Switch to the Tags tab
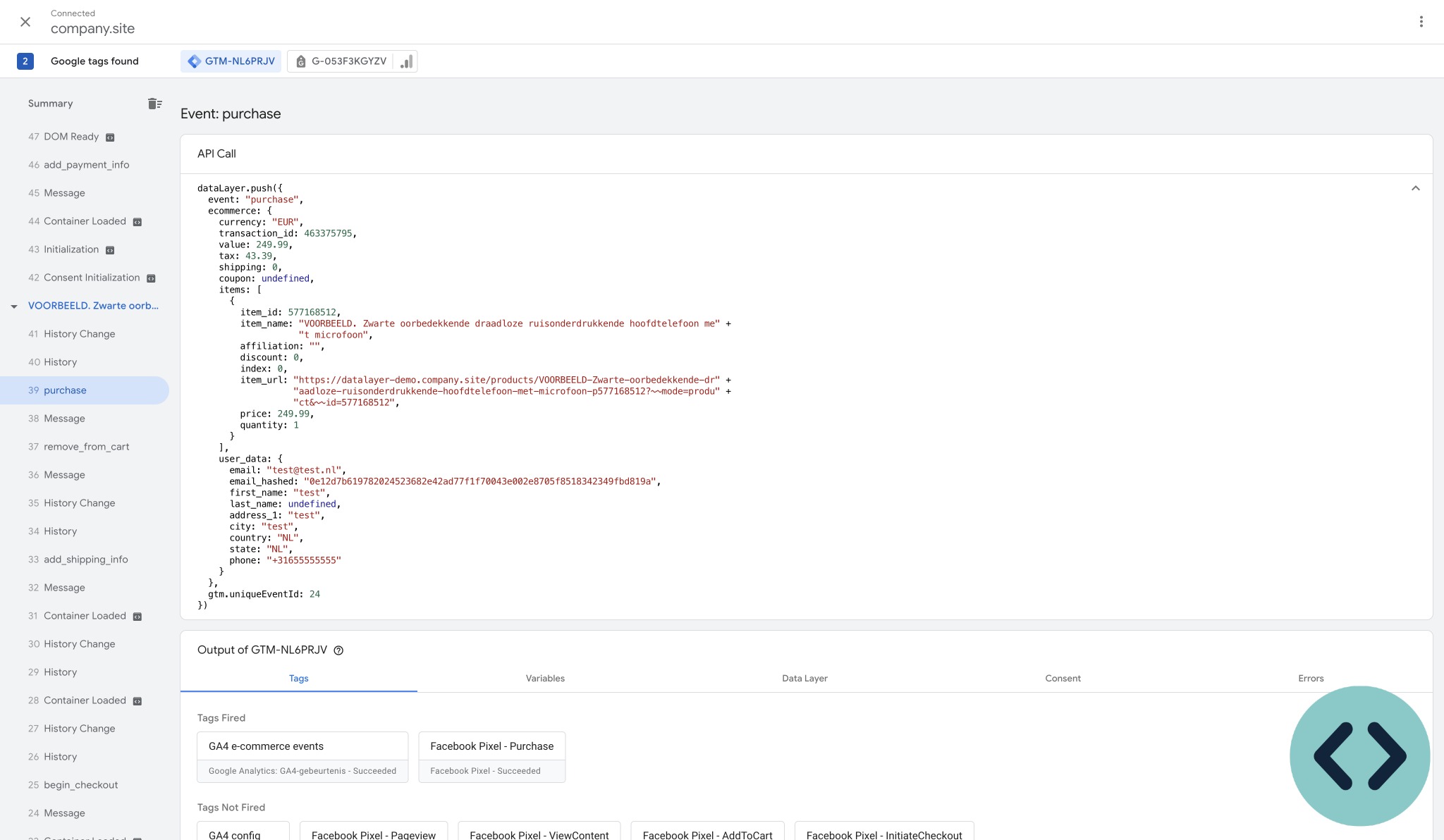1444x840 pixels. click(x=298, y=678)
